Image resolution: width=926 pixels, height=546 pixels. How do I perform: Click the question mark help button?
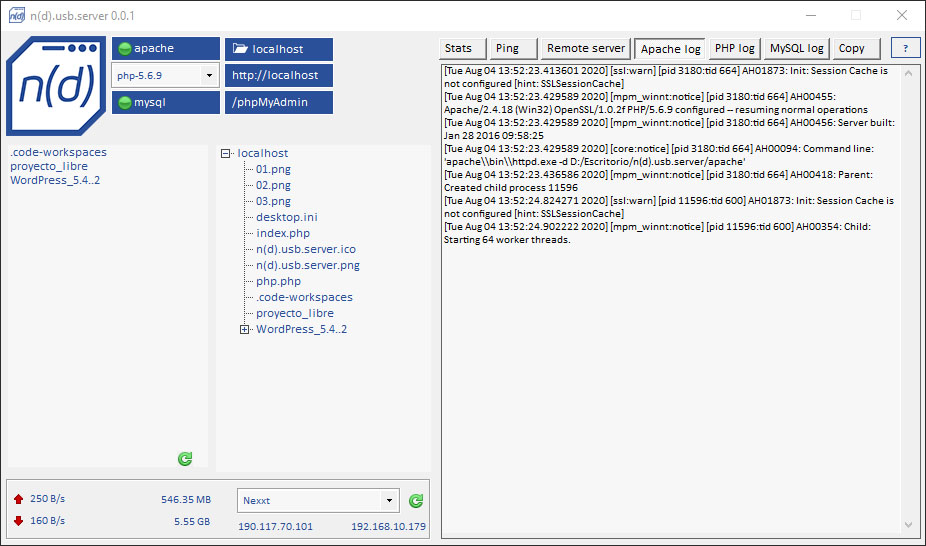point(905,48)
